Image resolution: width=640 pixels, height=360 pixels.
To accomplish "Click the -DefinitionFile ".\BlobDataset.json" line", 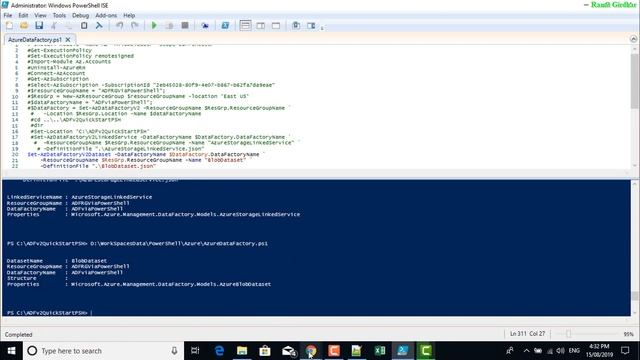I will (x=98, y=166).
